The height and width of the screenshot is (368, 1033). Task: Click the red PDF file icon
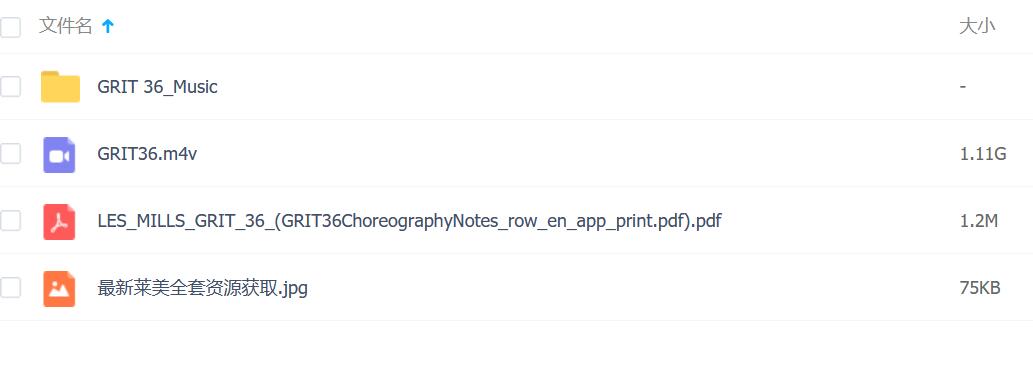point(59,222)
